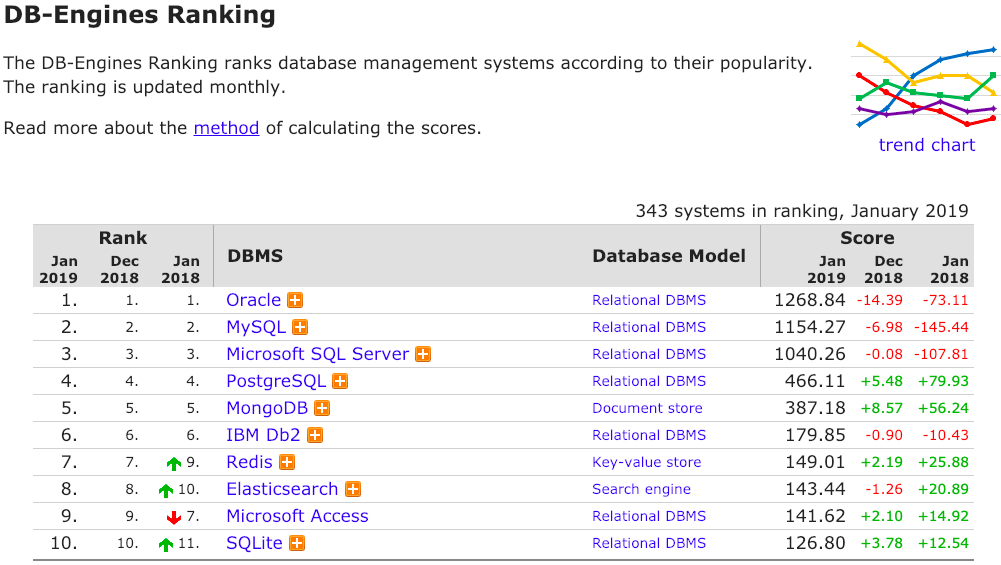Click the plus icon next to SQLite

[297, 543]
